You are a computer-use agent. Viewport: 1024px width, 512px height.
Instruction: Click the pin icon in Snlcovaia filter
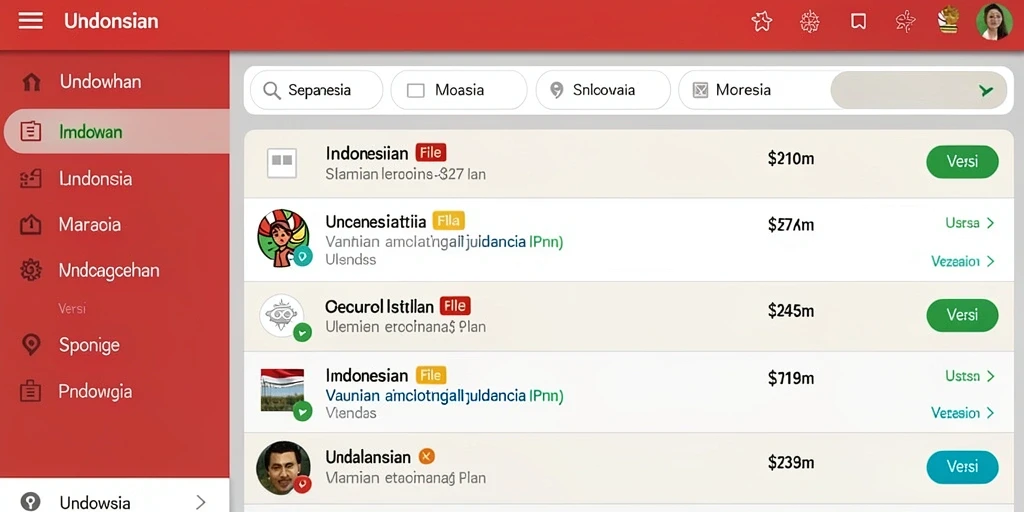(x=556, y=90)
